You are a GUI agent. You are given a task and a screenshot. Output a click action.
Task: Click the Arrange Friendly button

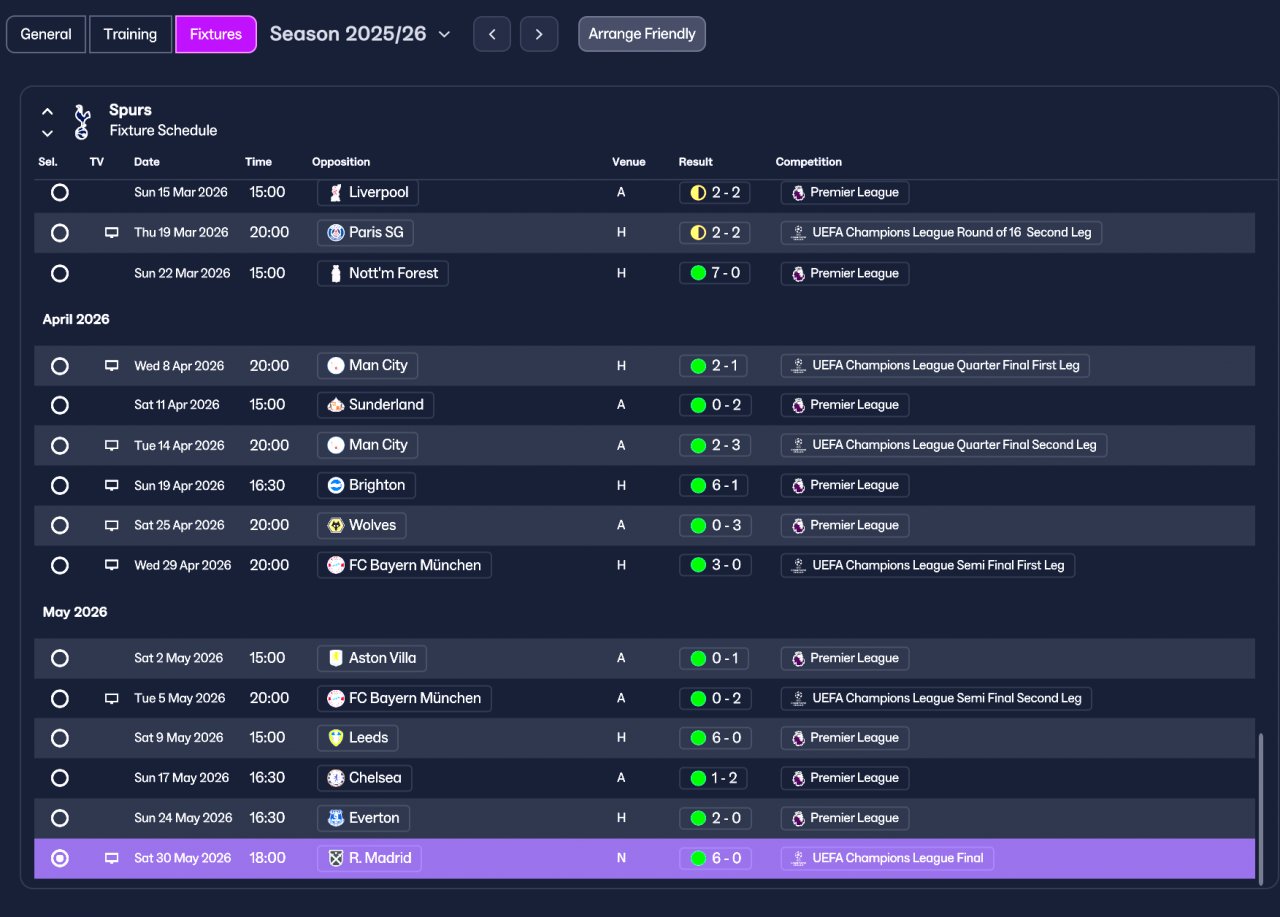(642, 34)
